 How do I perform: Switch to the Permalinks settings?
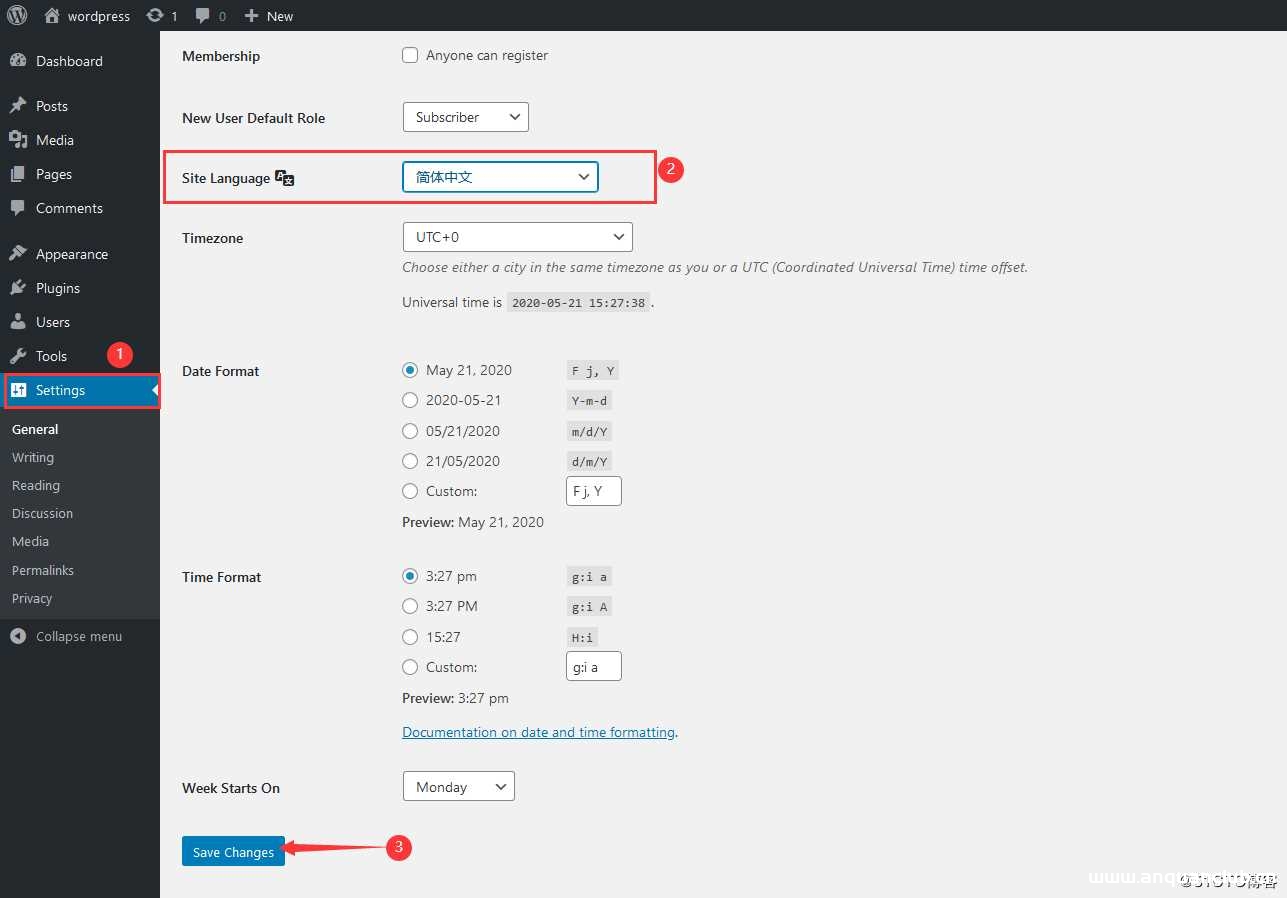pyautogui.click(x=42, y=570)
